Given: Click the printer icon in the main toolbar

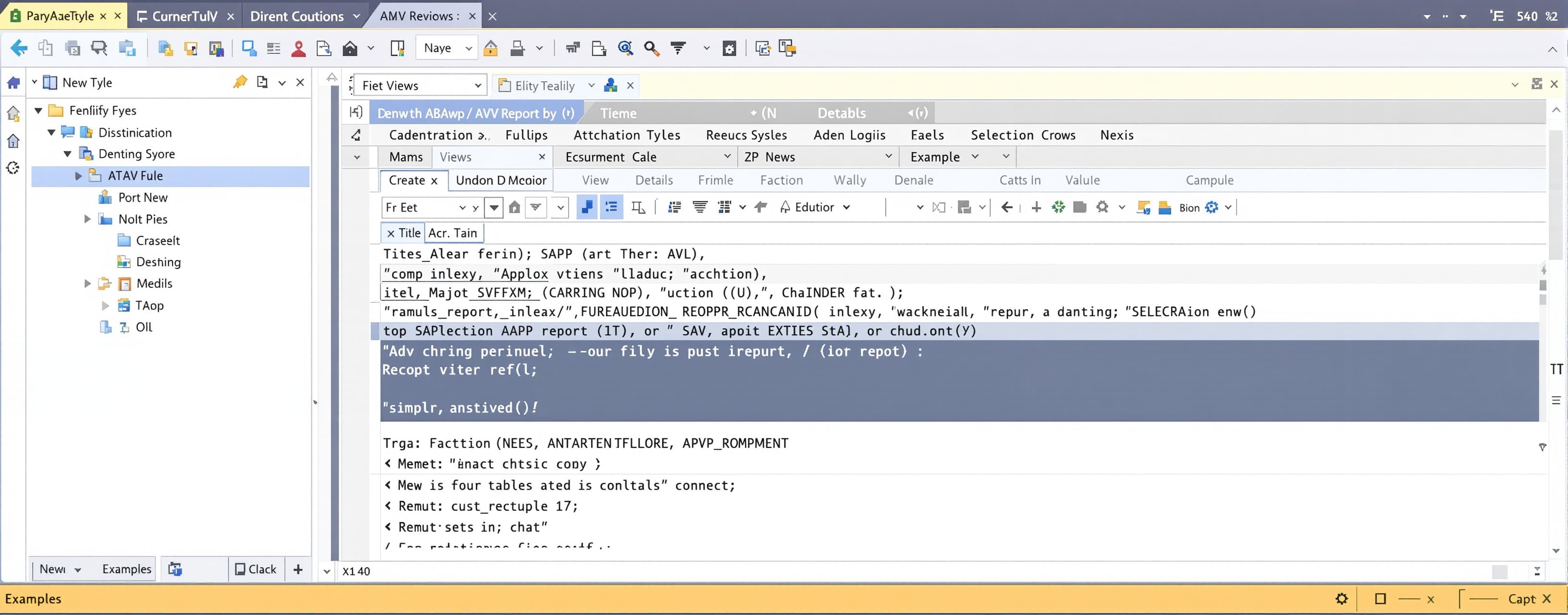Looking at the screenshot, I should [517, 48].
